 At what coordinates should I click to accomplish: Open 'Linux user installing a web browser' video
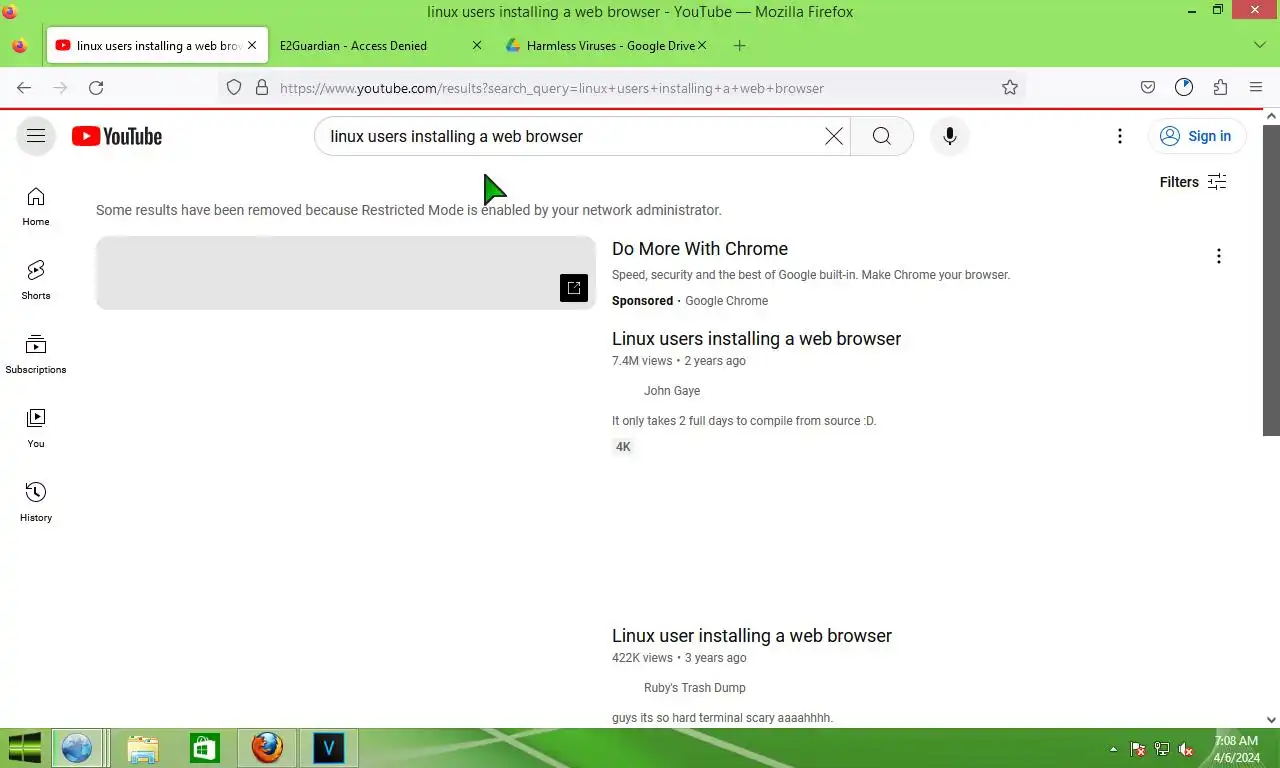(x=752, y=636)
